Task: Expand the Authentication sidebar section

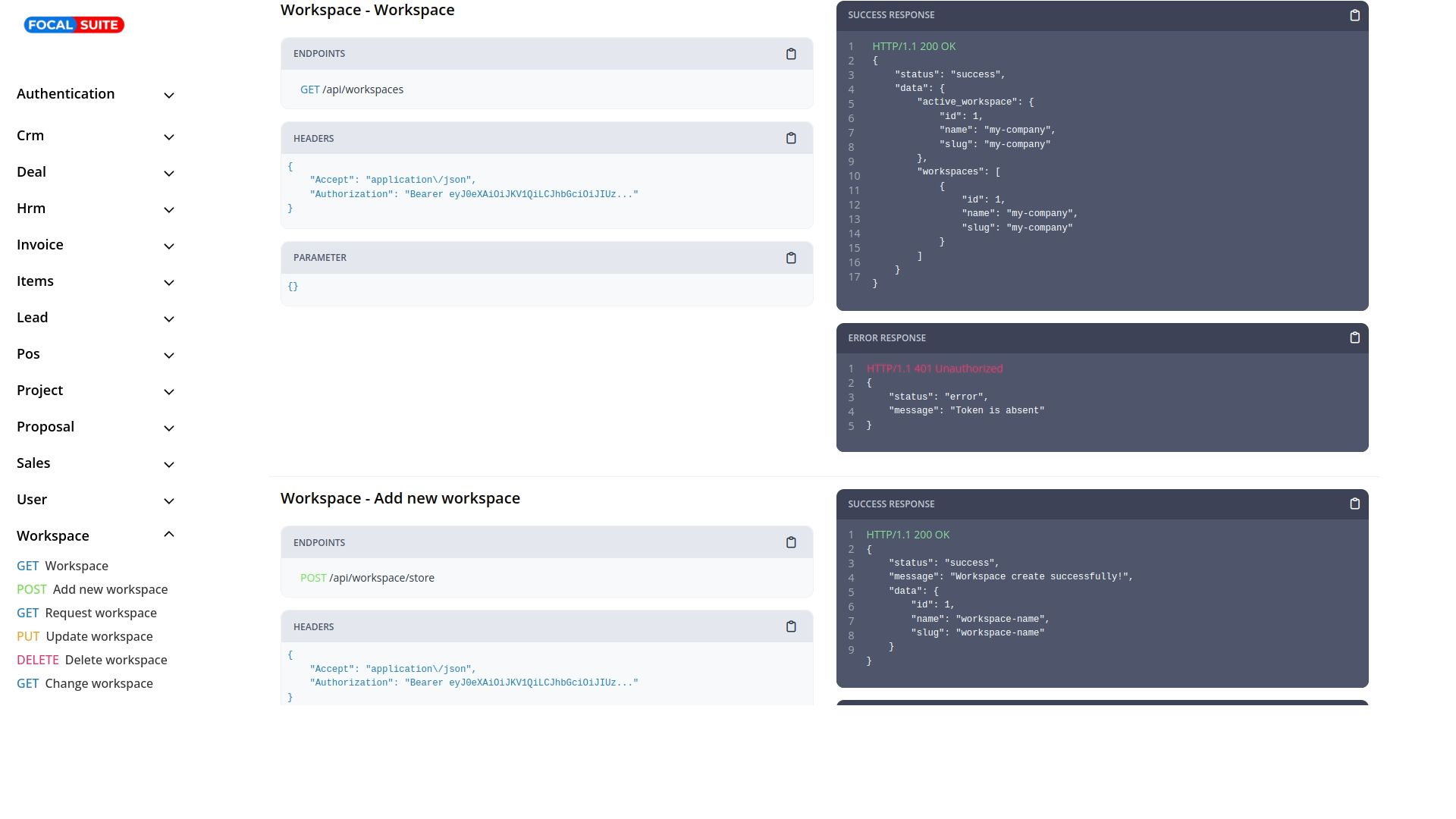Action: (x=96, y=94)
